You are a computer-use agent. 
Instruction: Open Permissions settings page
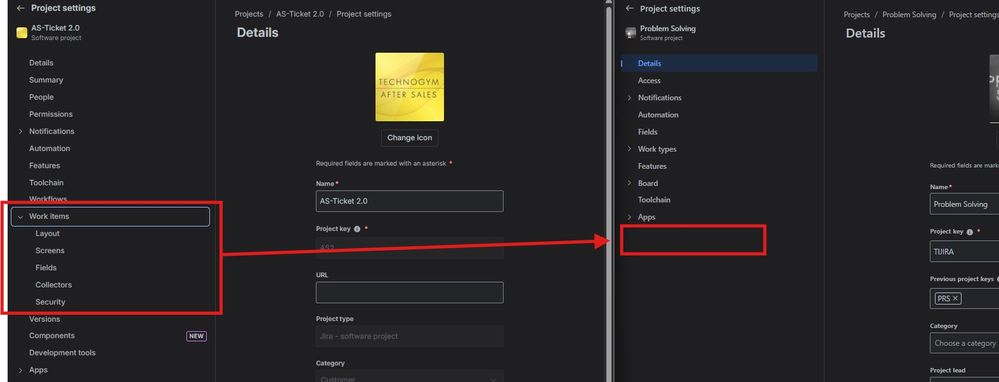click(51, 114)
